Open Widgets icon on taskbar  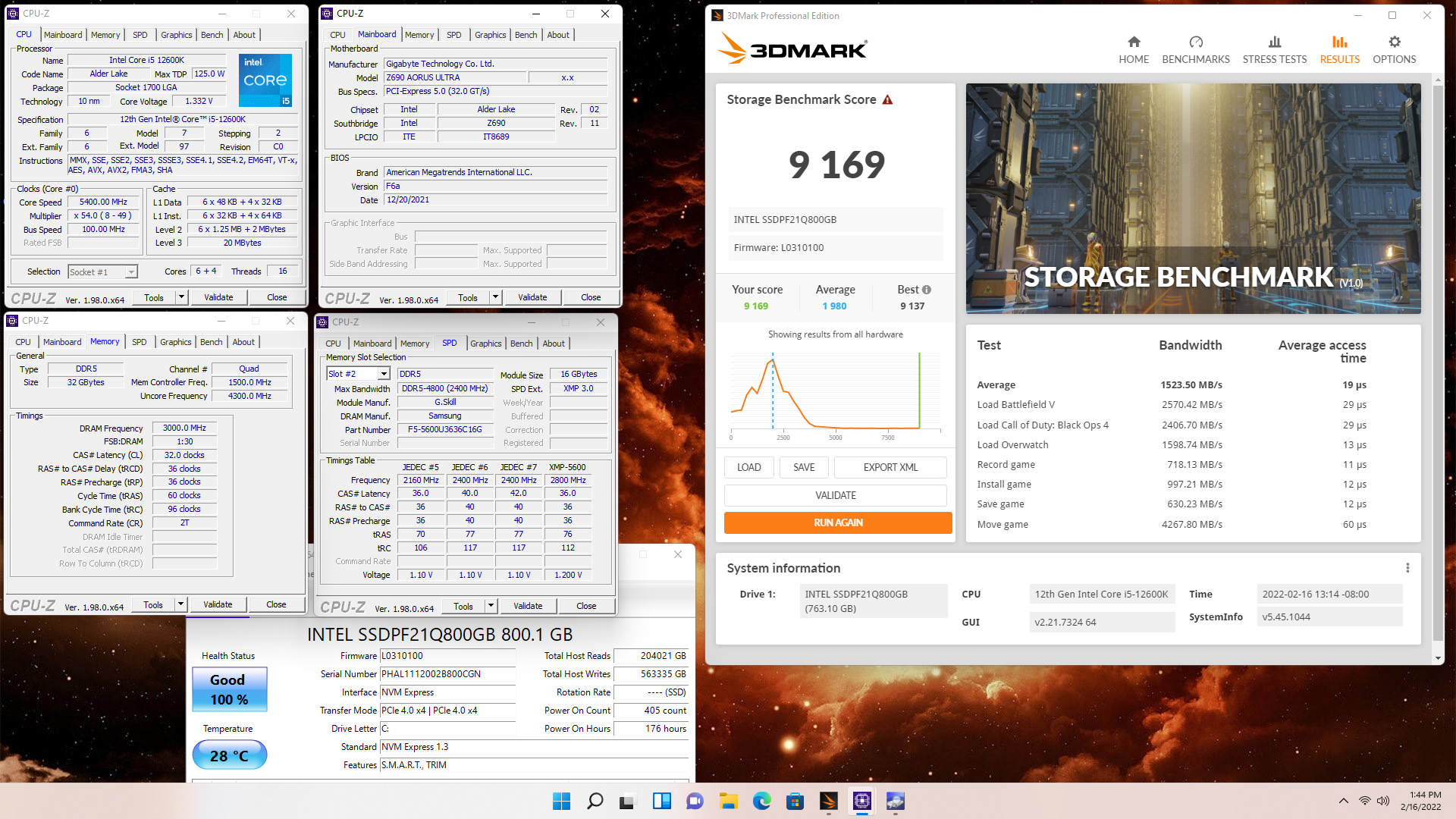coord(661,801)
